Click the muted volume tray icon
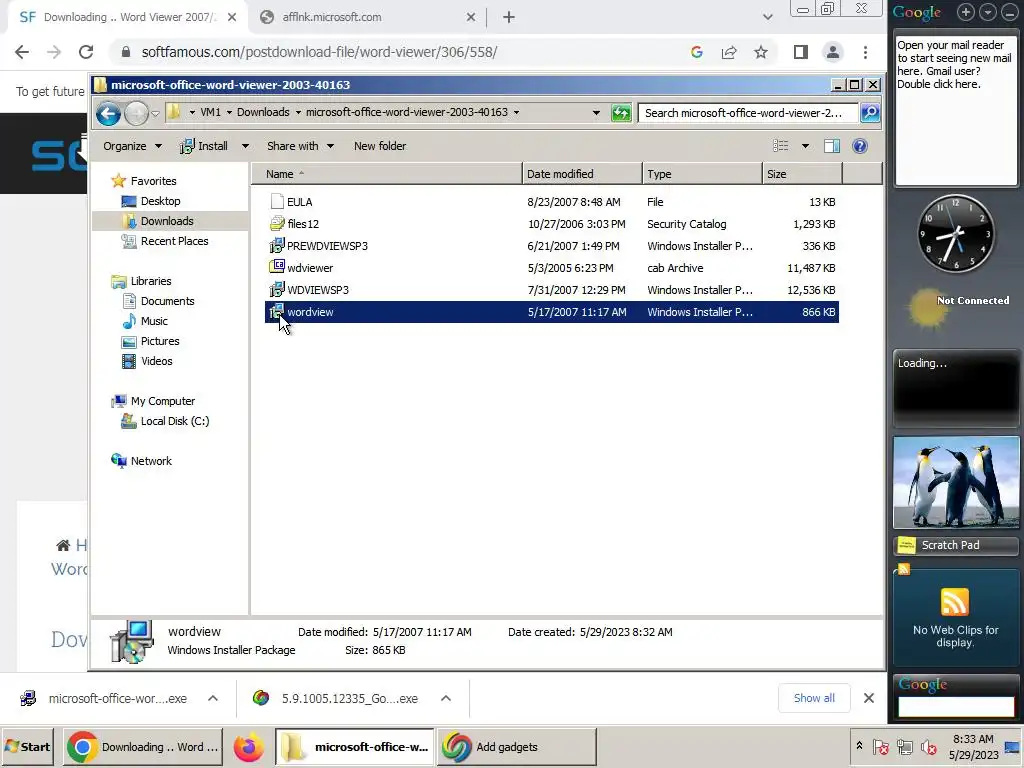This screenshot has width=1024, height=768. [928, 747]
